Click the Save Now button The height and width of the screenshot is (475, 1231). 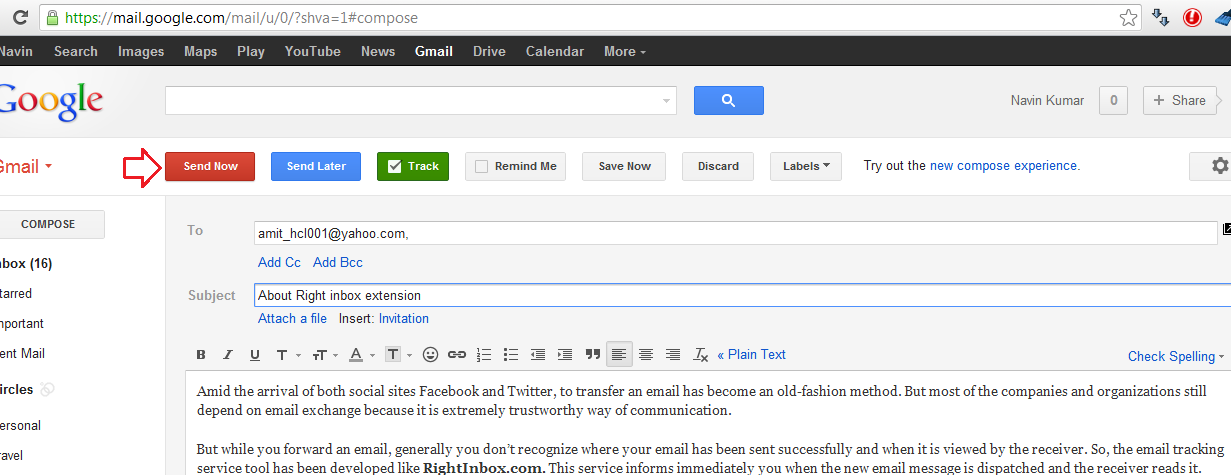pyautogui.click(x=624, y=166)
